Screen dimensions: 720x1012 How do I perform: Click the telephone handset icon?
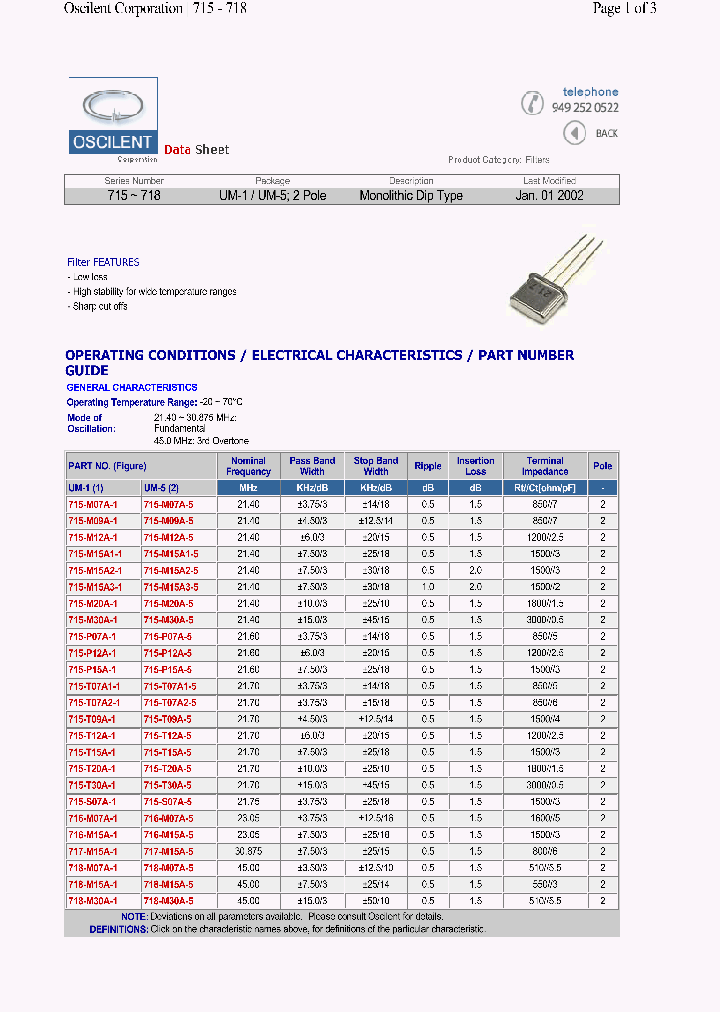click(532, 103)
